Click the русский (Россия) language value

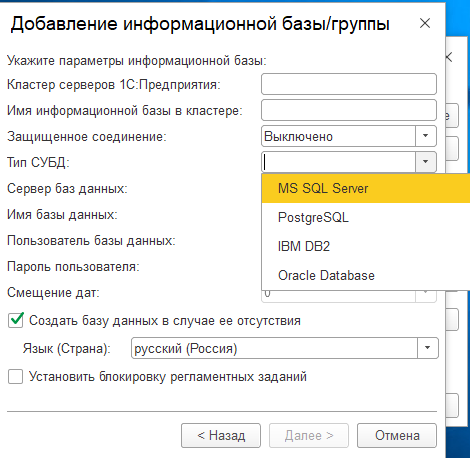(186, 349)
